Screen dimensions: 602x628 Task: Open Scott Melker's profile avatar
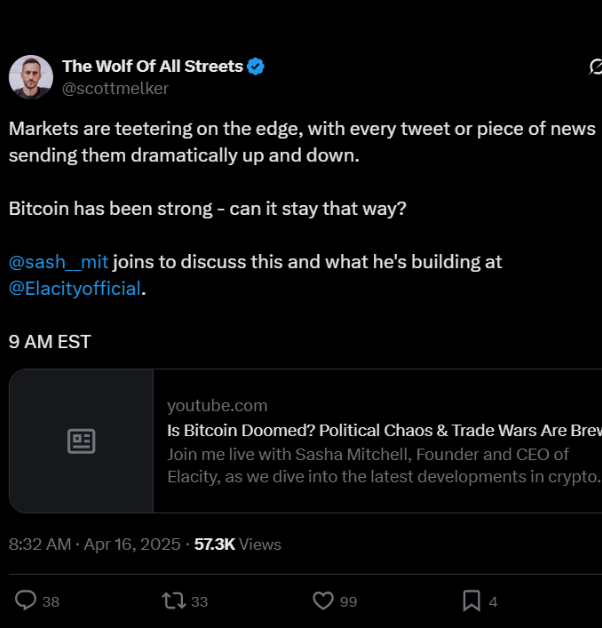click(x=31, y=77)
